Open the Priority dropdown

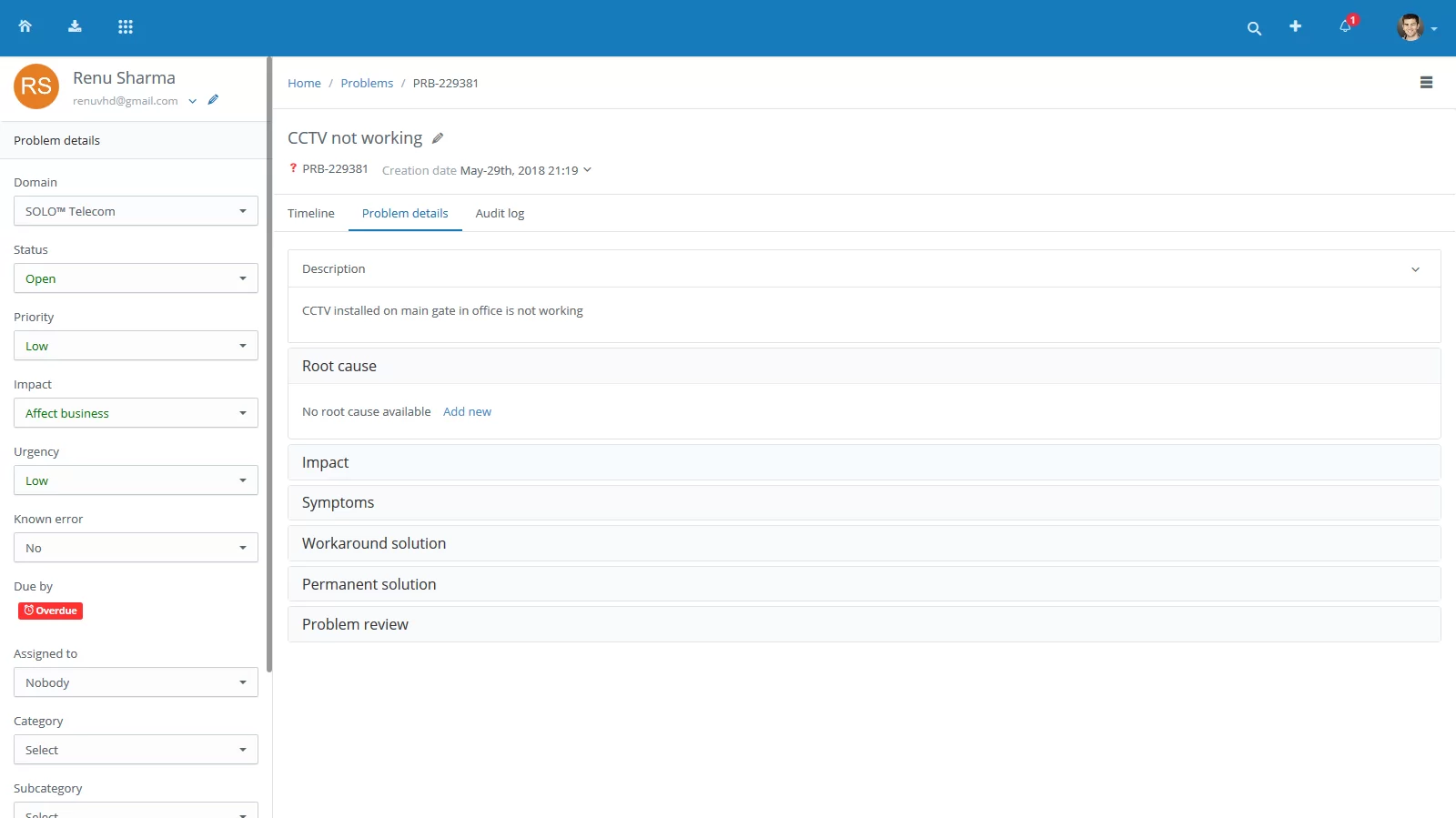[136, 346]
